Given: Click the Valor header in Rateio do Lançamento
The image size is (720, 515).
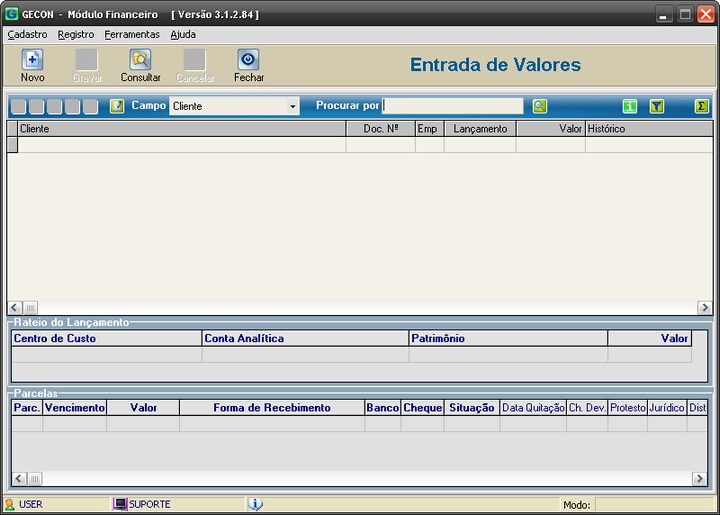Looking at the screenshot, I should [650, 338].
